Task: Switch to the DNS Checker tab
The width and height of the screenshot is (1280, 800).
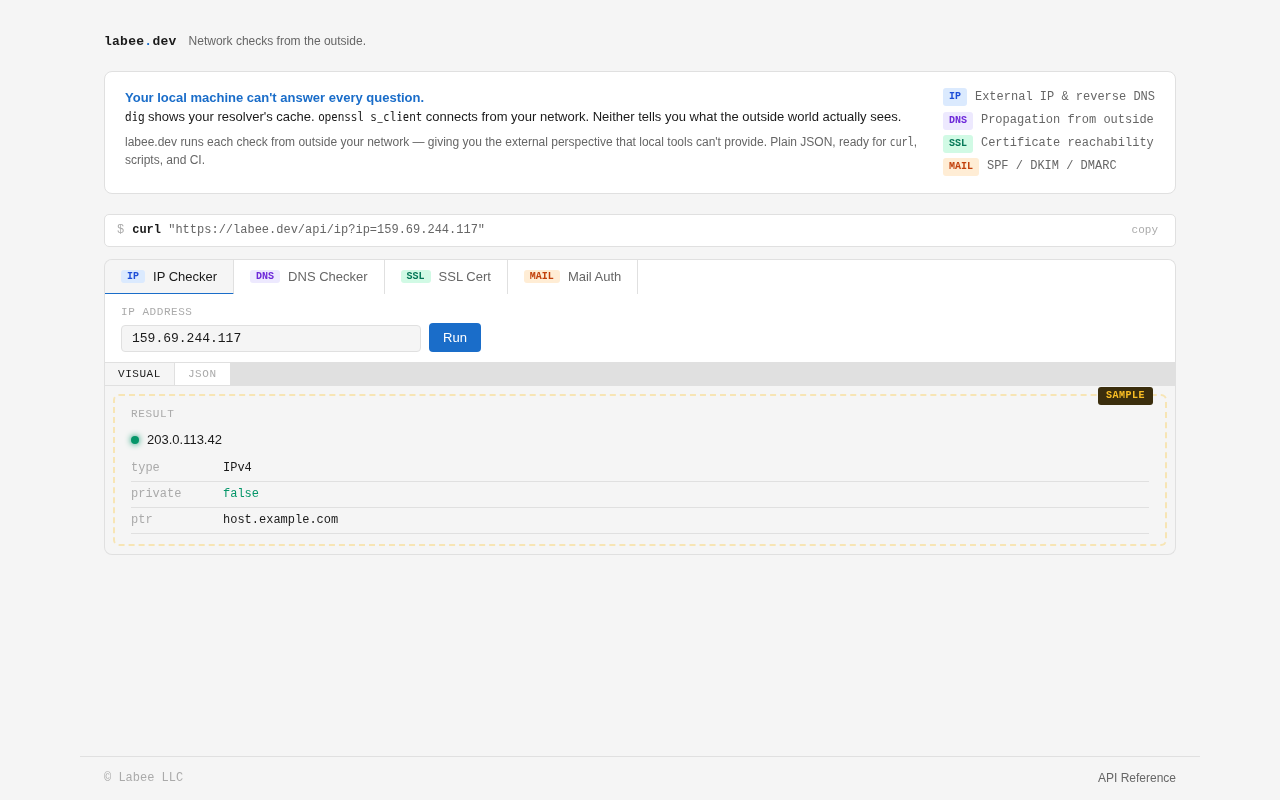Action: 309,277
